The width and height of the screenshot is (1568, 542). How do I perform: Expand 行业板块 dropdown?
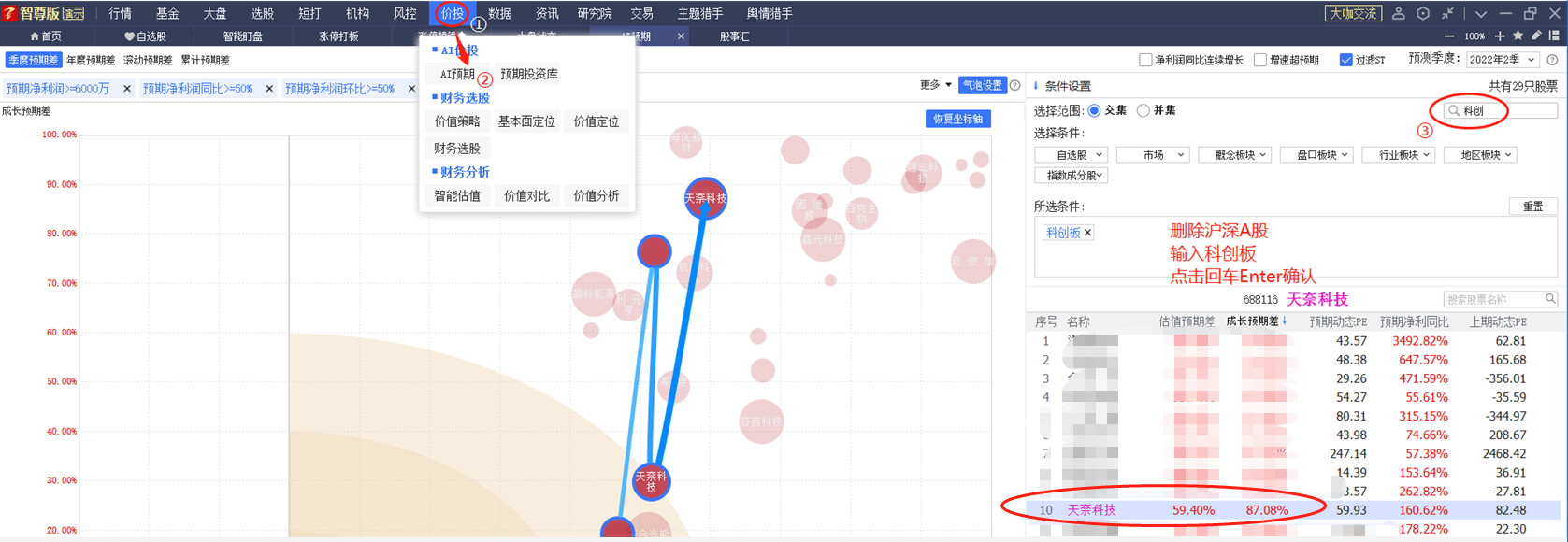pyautogui.click(x=1399, y=155)
